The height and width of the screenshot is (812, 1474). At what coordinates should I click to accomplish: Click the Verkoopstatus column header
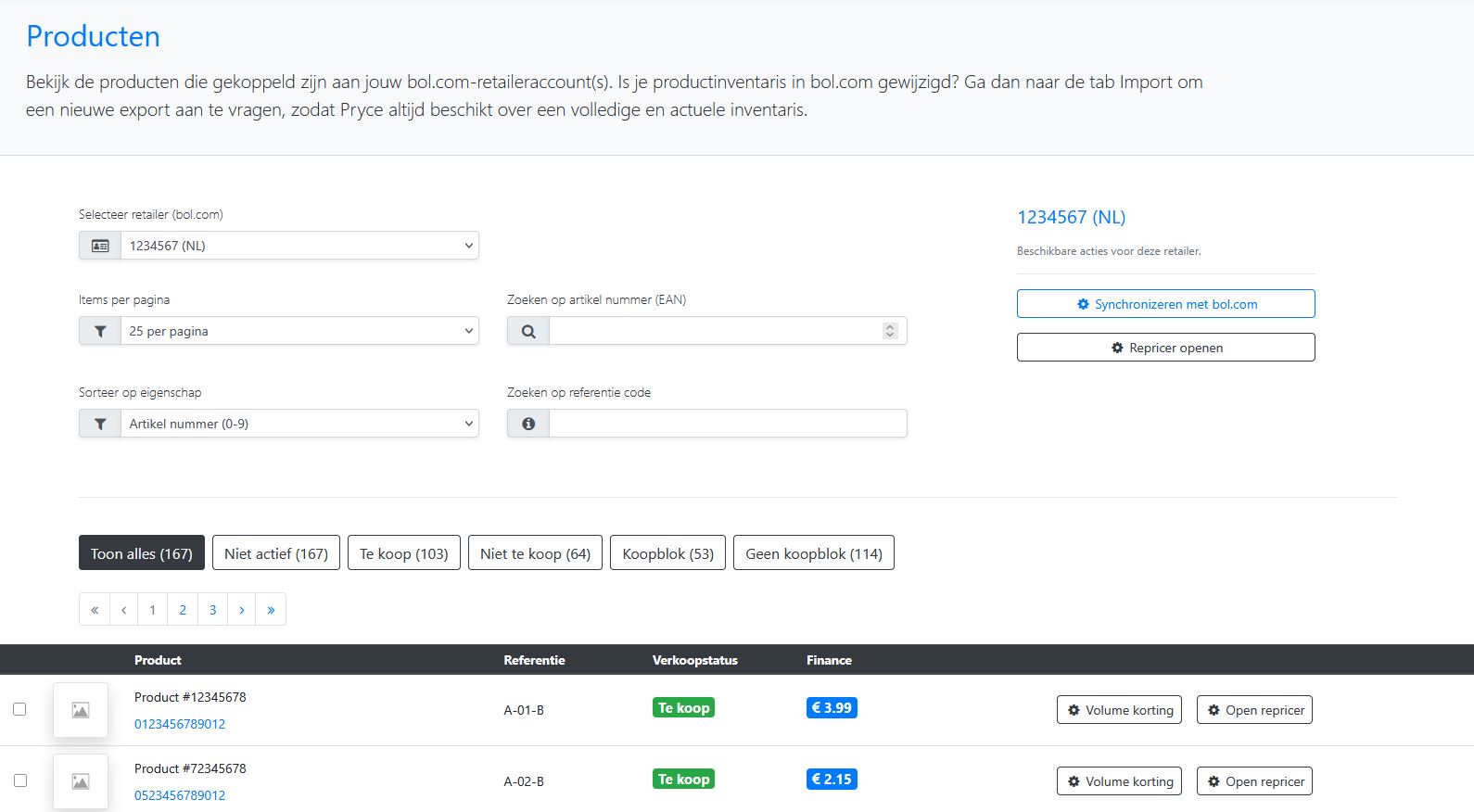click(x=695, y=660)
